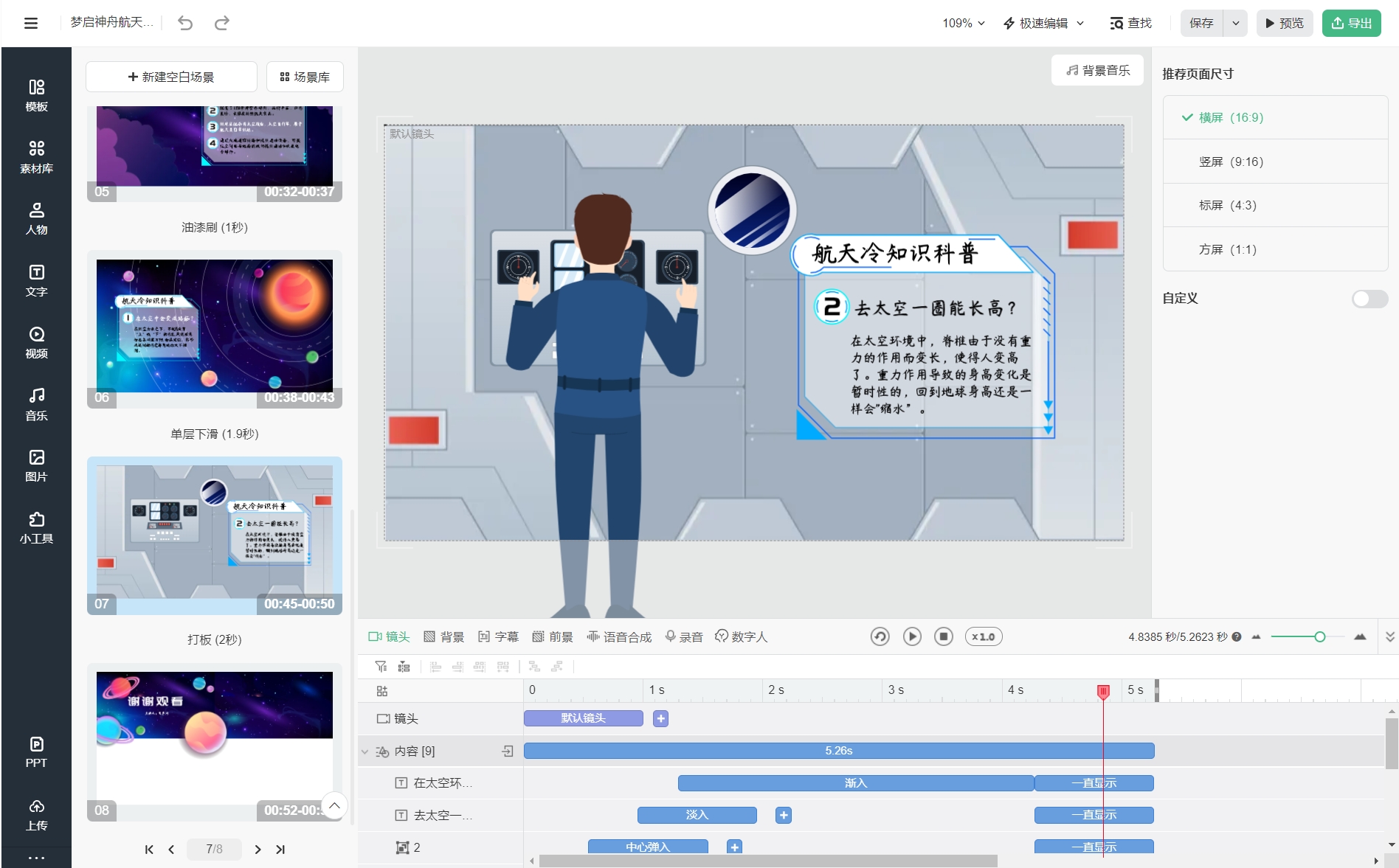
Task: Open the 小工具 widgets panel
Action: (36, 527)
